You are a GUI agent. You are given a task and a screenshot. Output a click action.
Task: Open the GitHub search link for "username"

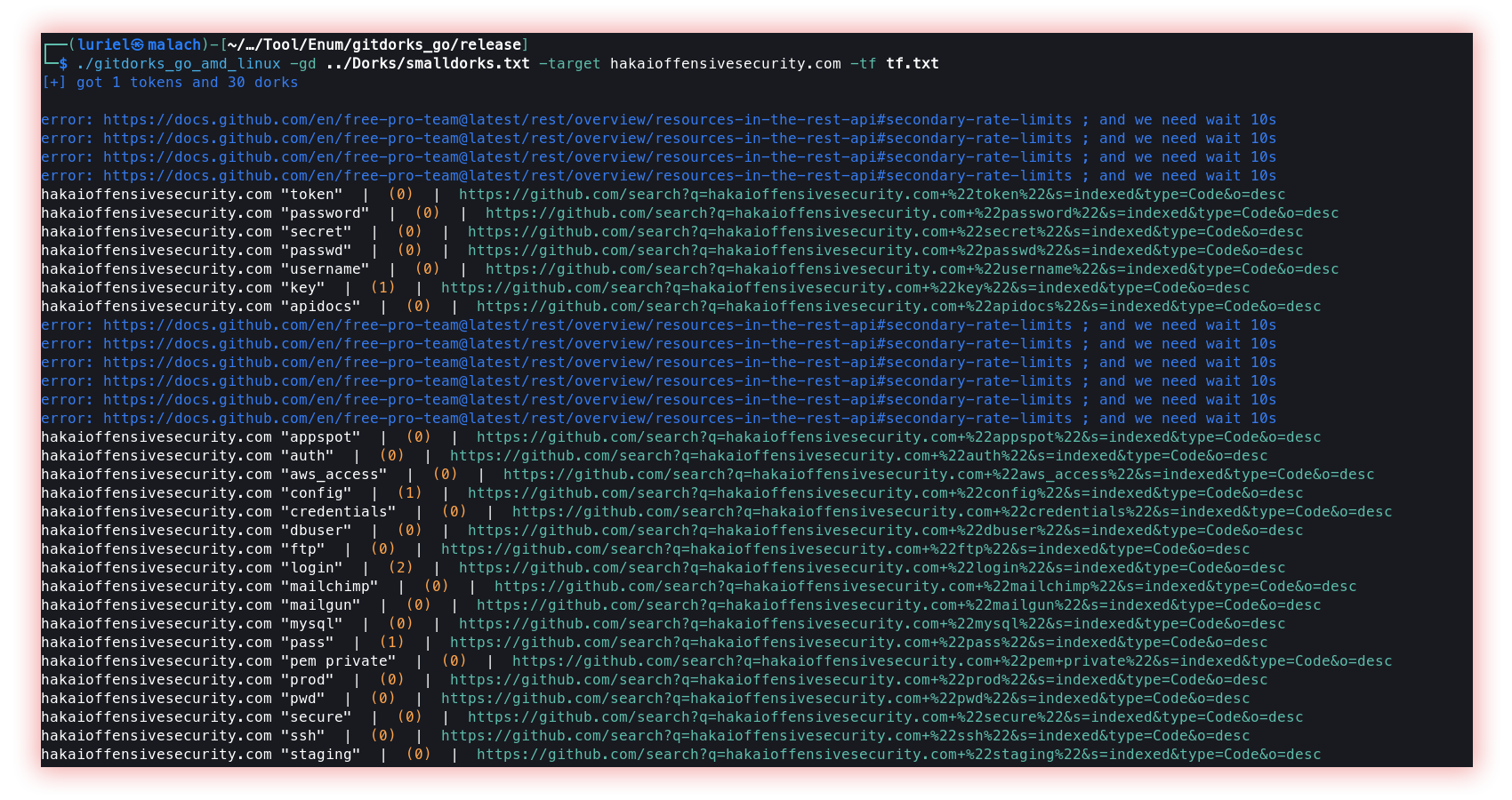[912, 269]
